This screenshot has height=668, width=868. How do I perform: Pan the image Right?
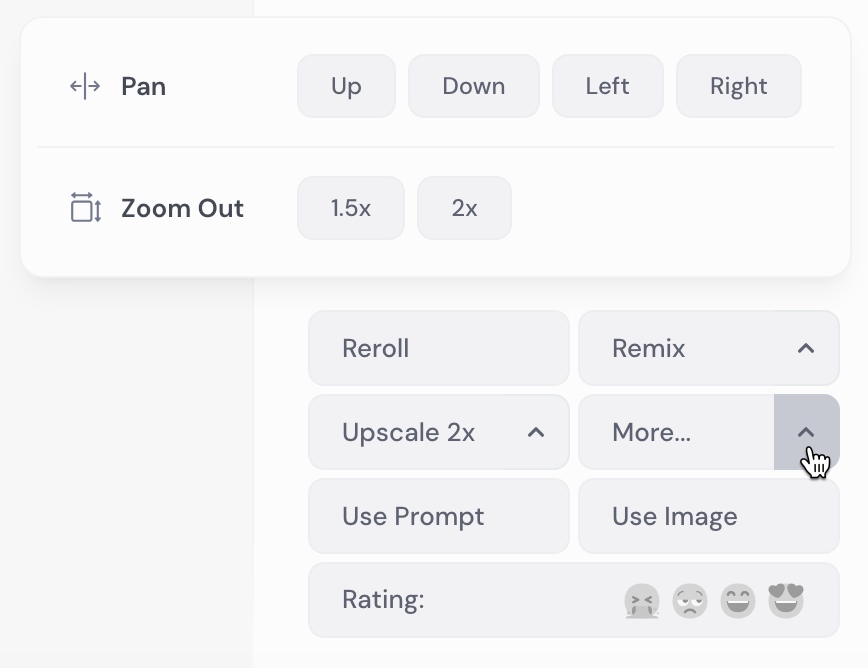coord(738,86)
